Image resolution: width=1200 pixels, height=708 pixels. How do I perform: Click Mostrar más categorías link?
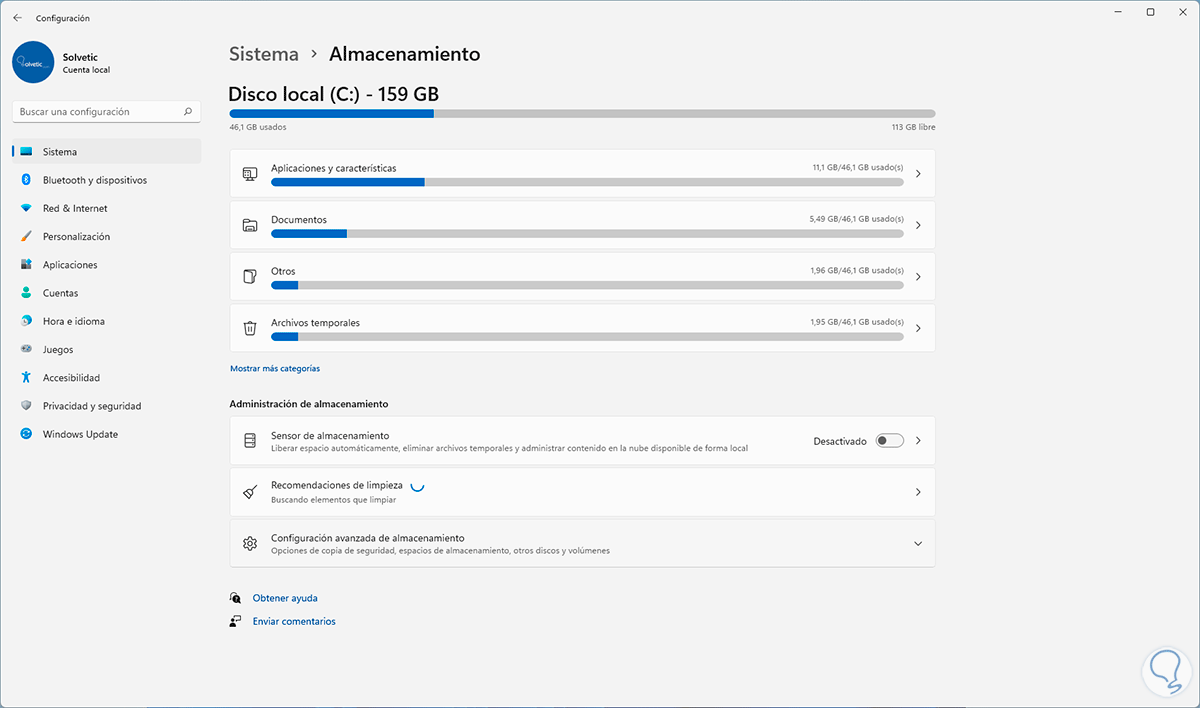click(x=275, y=368)
